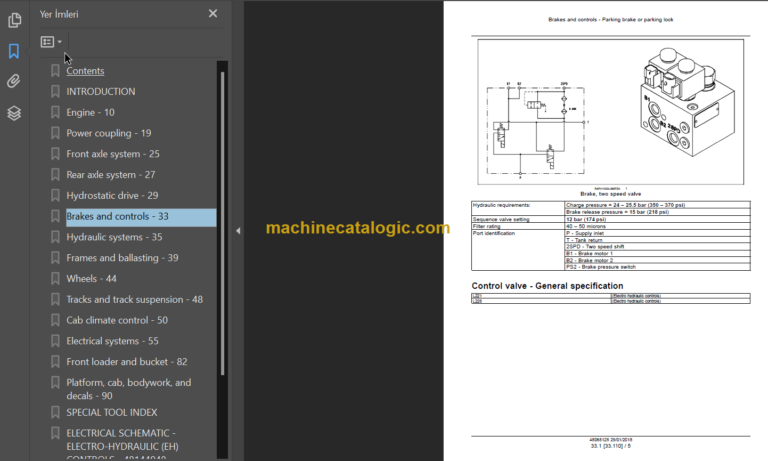The height and width of the screenshot is (461, 768).
Task: Click bookmark icon next to Cab climate control
Action: [x=55, y=320]
